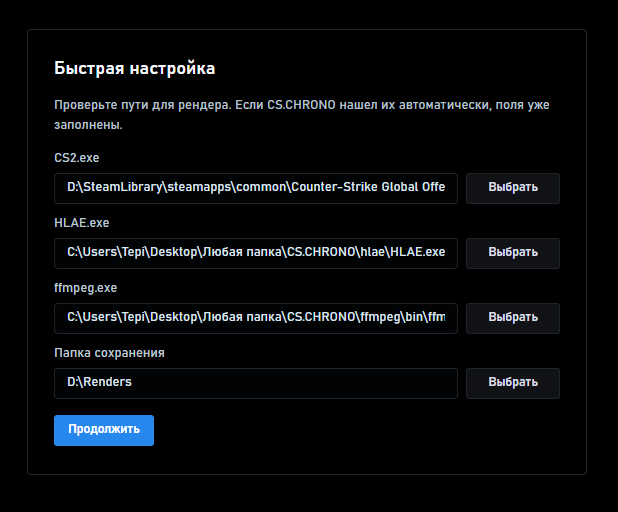This screenshot has width=618, height=512.
Task: Select save folder with its Выбрать button
Action: pyautogui.click(x=513, y=384)
